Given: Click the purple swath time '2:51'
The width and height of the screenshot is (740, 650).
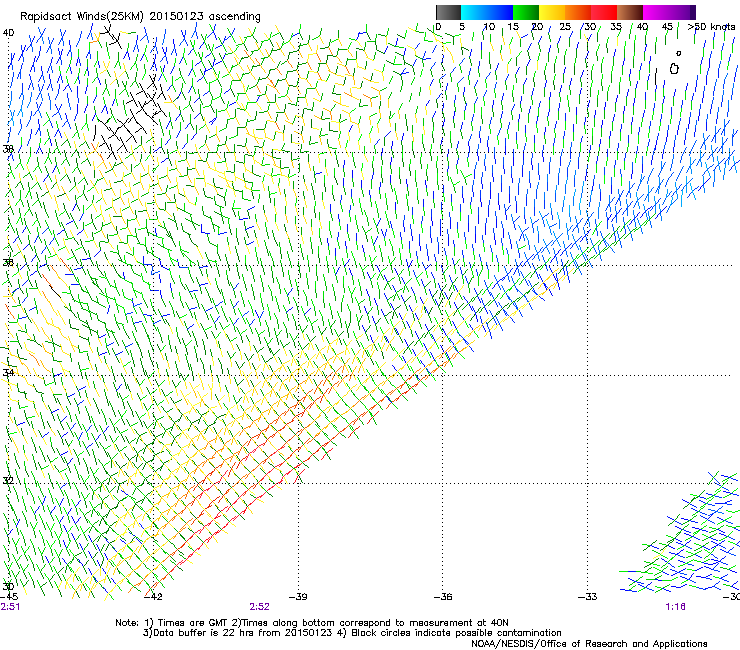Looking at the screenshot, I should tap(10, 607).
